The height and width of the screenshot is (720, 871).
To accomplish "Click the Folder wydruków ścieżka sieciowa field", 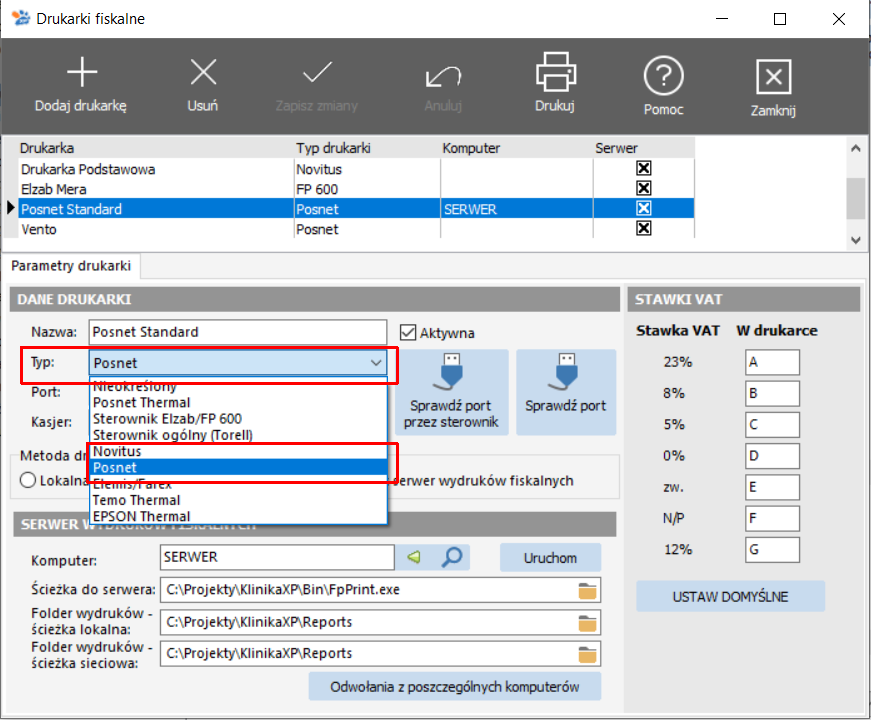I will (369, 654).
